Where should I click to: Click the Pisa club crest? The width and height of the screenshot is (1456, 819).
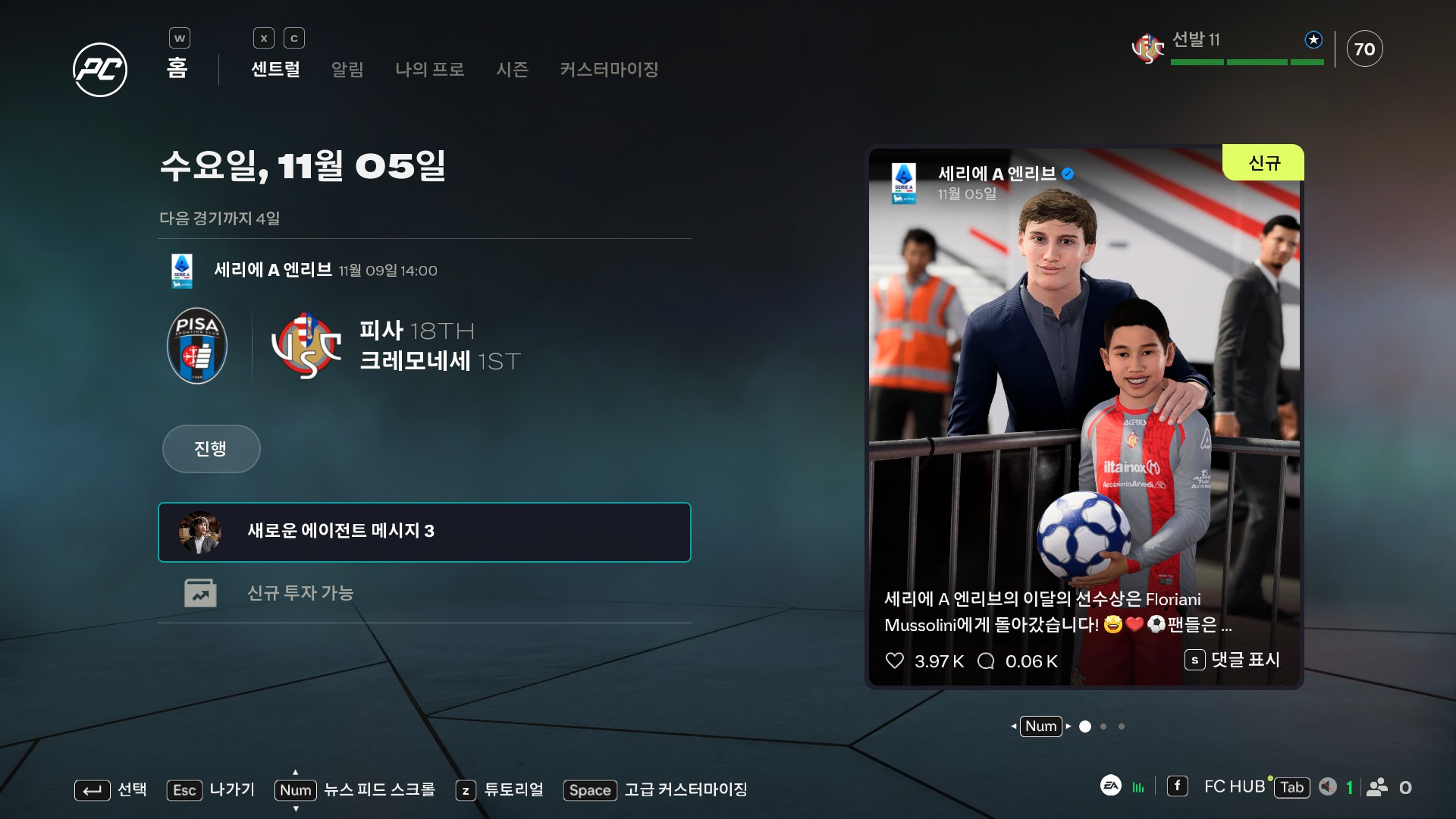click(x=197, y=346)
